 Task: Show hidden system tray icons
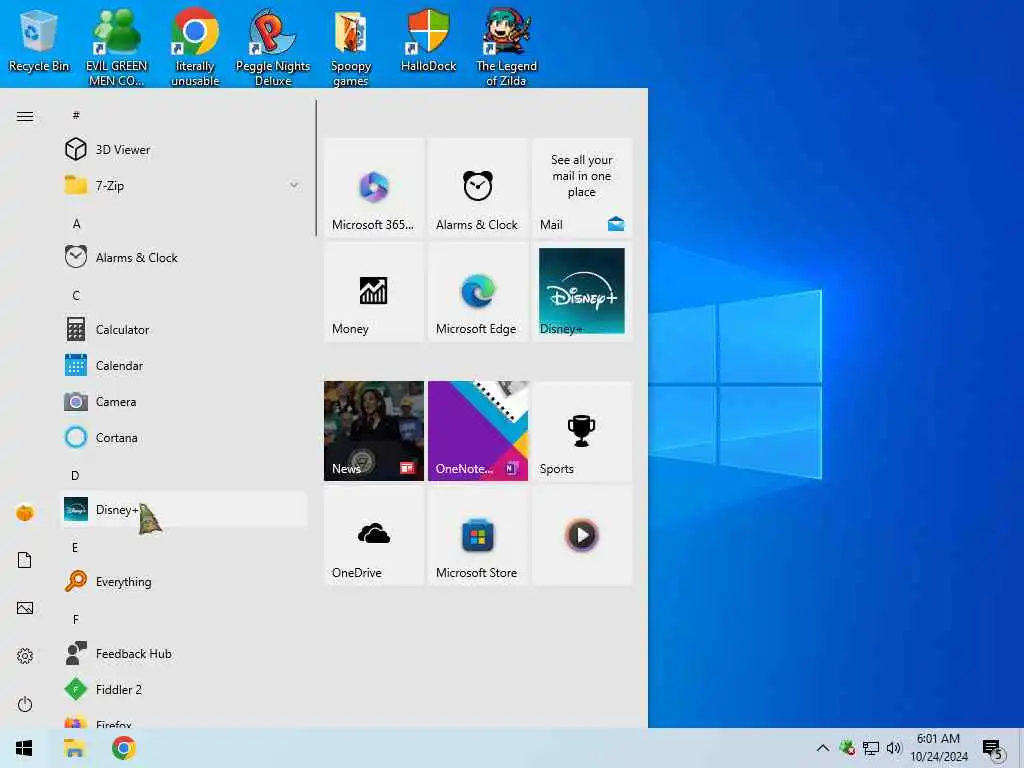823,748
